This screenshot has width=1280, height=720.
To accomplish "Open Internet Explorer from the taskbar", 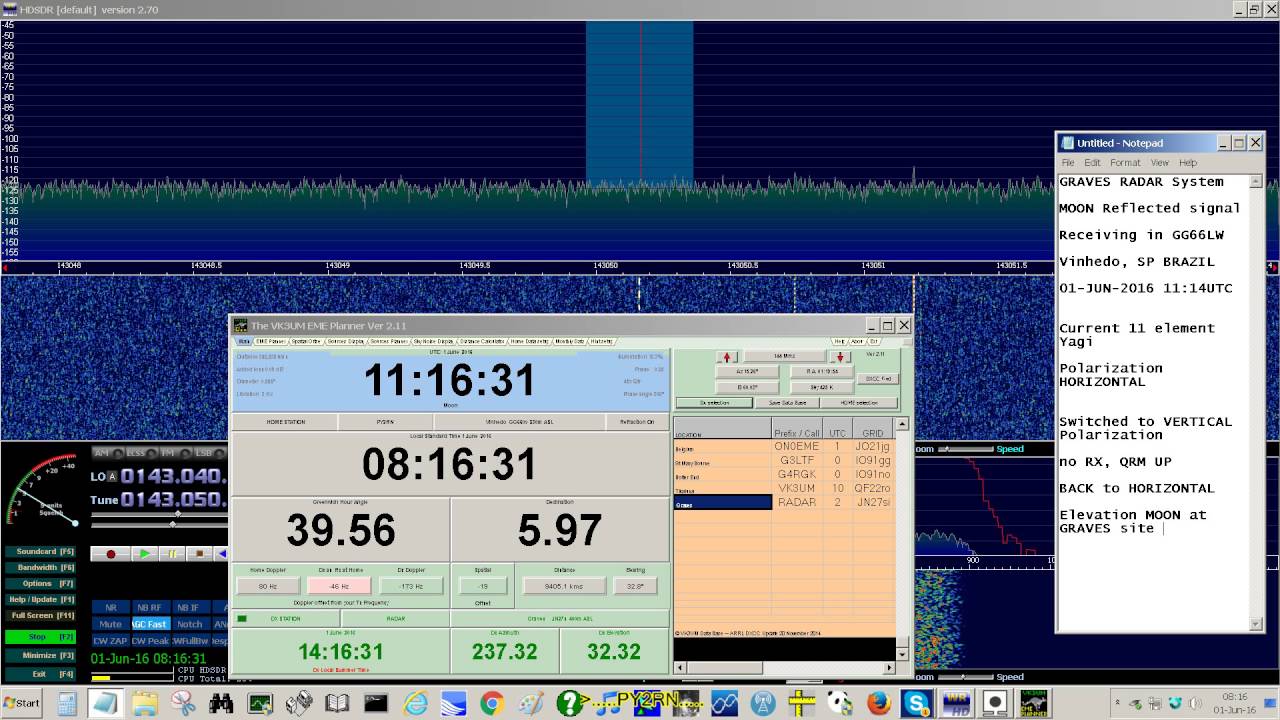I will click(x=414, y=703).
